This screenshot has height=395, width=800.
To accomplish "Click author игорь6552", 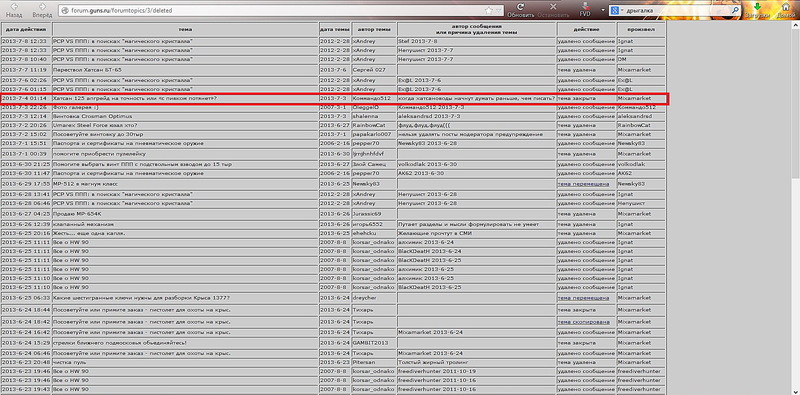I will pyautogui.click(x=367, y=224).
